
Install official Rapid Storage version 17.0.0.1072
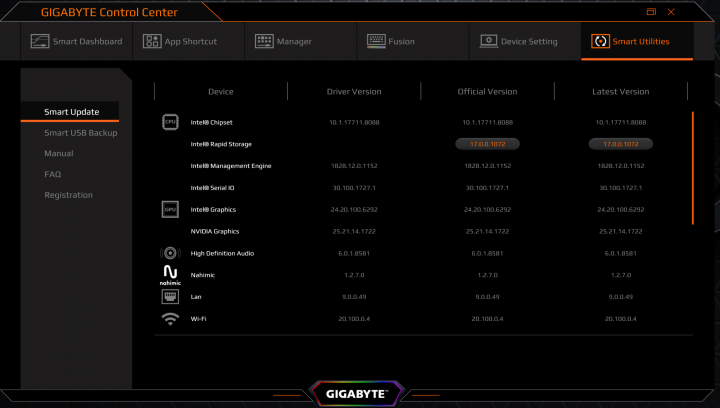(487, 144)
